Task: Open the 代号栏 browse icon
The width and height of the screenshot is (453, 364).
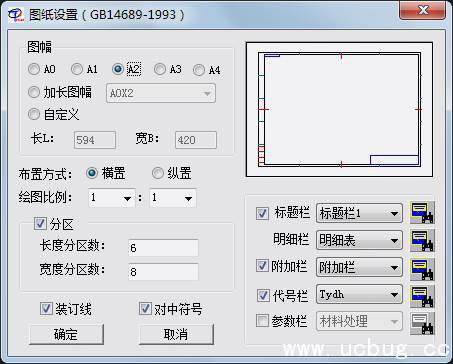Action: (422, 295)
